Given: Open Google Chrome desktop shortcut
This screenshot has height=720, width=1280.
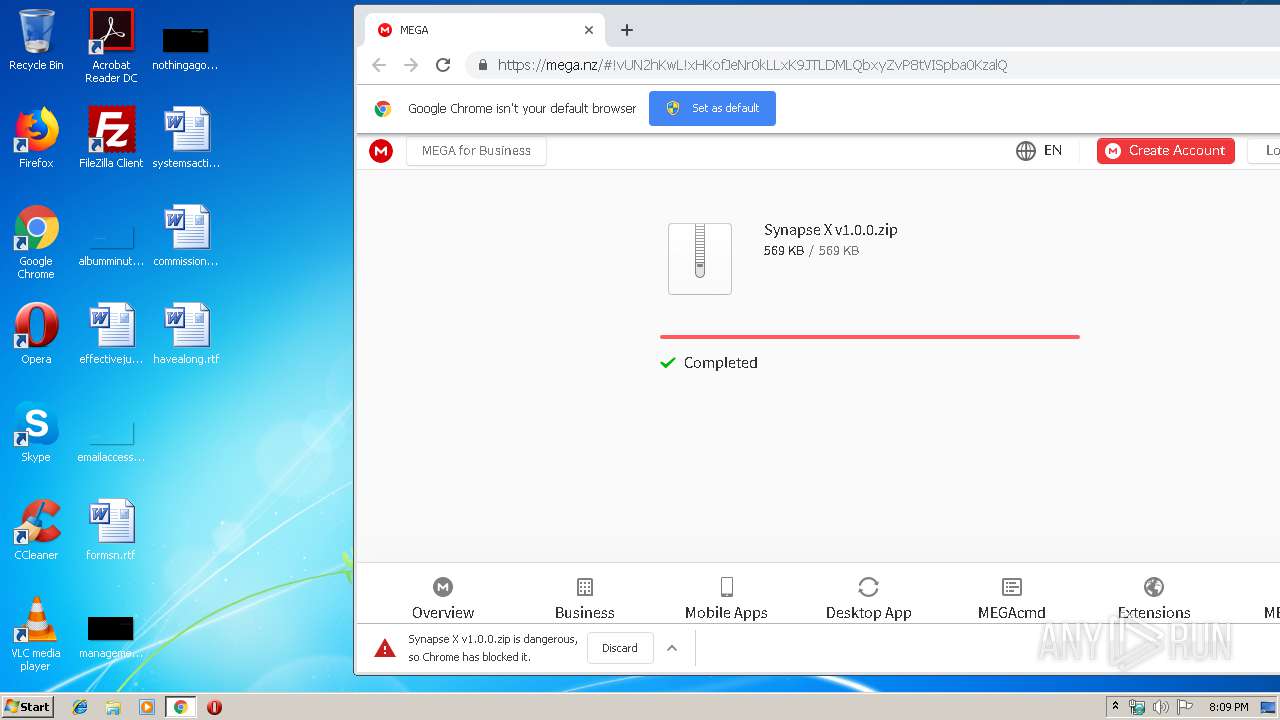Looking at the screenshot, I should click(36, 242).
